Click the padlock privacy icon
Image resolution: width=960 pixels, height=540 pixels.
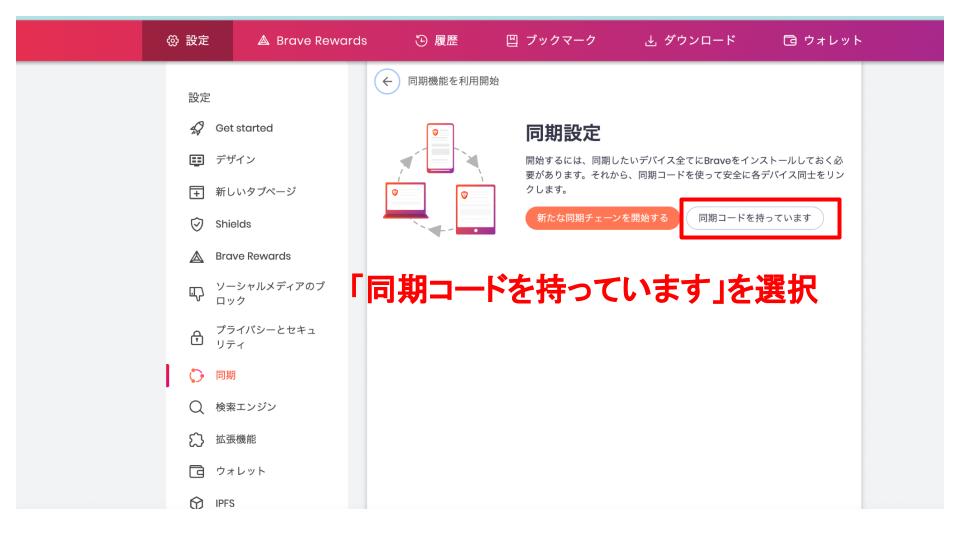(x=197, y=337)
